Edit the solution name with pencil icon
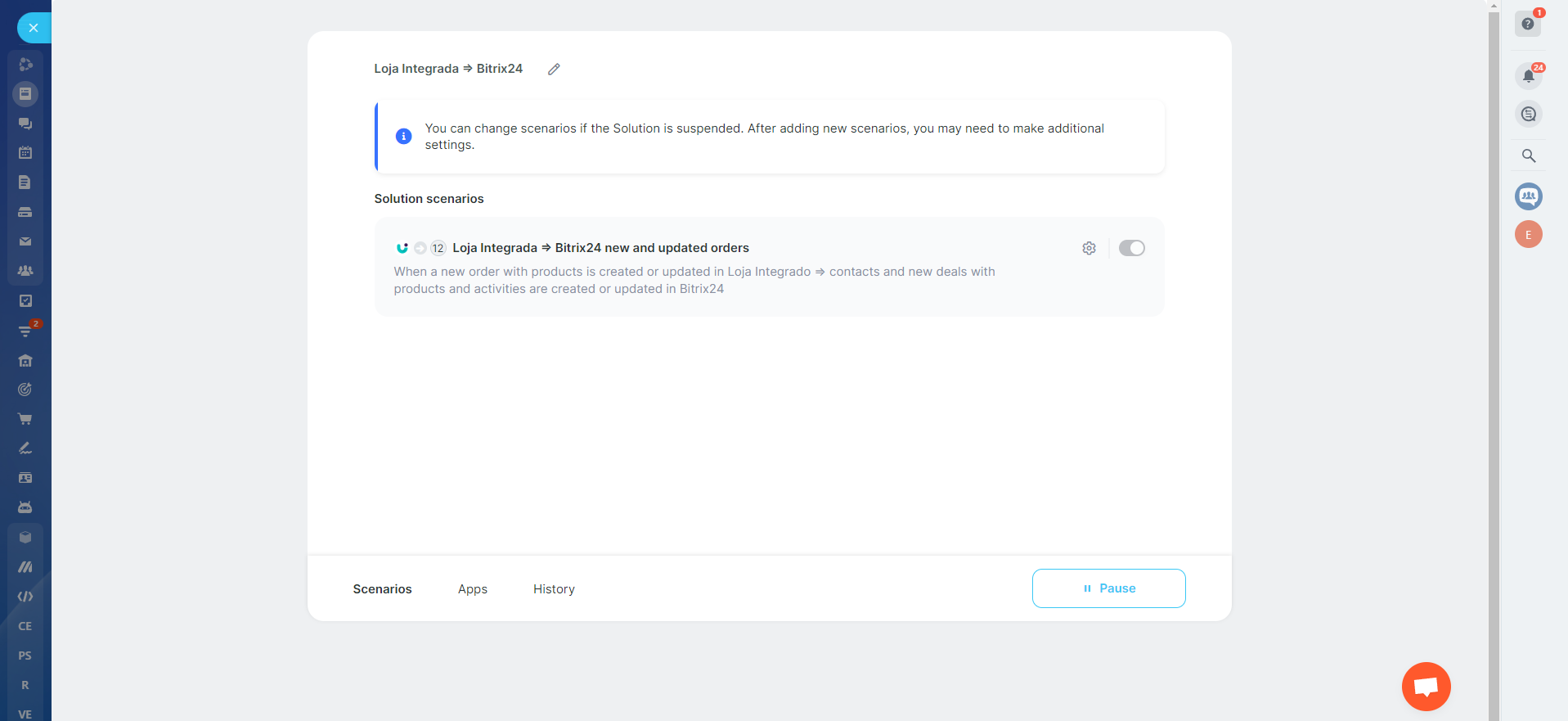 554,70
